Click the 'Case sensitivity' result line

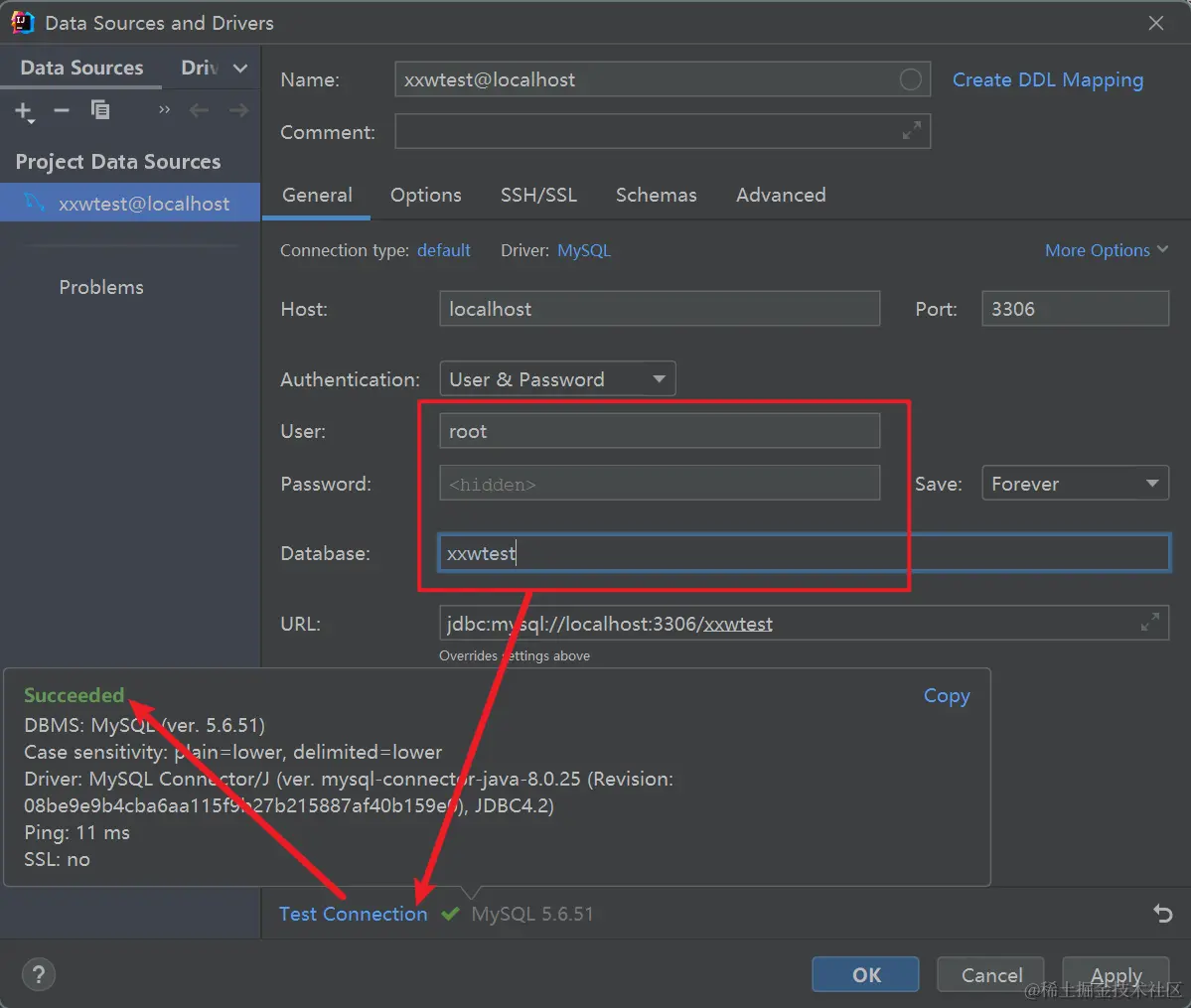(x=232, y=752)
